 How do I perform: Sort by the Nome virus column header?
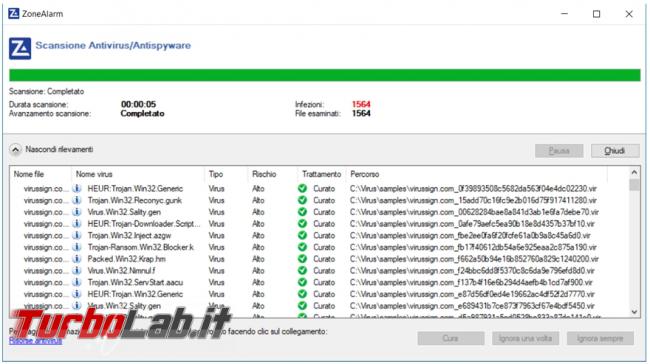[x=94, y=174]
